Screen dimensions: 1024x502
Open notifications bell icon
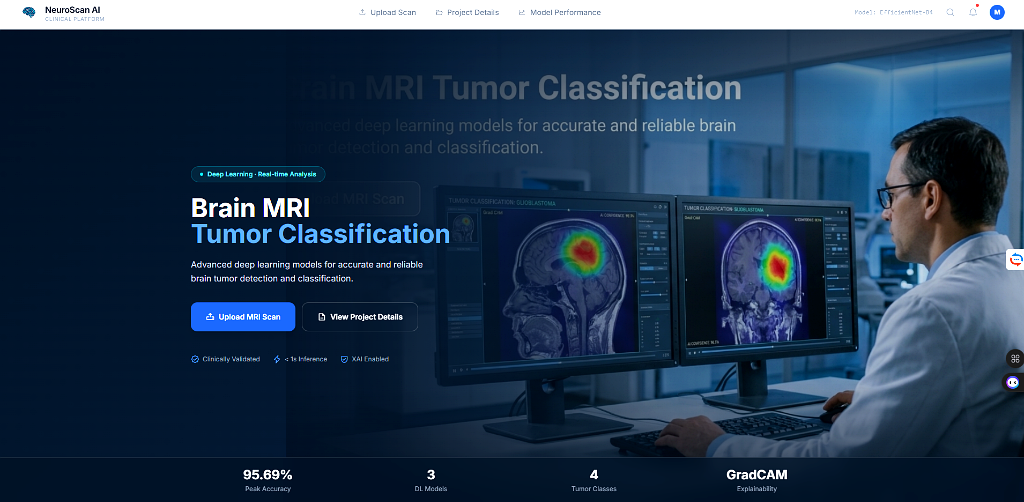(x=973, y=12)
